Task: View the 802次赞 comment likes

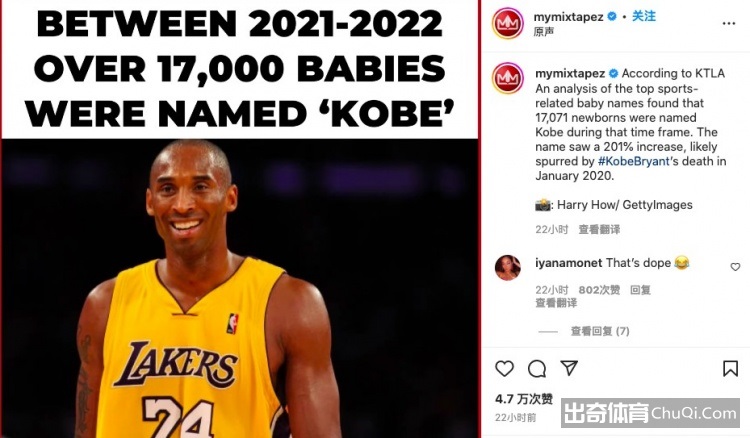Action: click(x=599, y=290)
